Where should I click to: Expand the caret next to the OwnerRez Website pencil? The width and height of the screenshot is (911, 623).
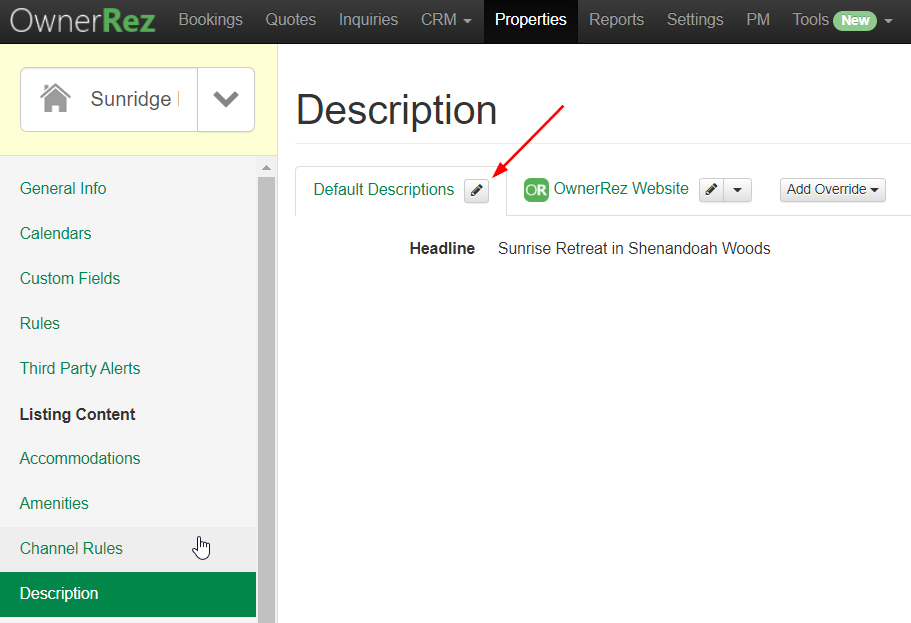pos(736,189)
